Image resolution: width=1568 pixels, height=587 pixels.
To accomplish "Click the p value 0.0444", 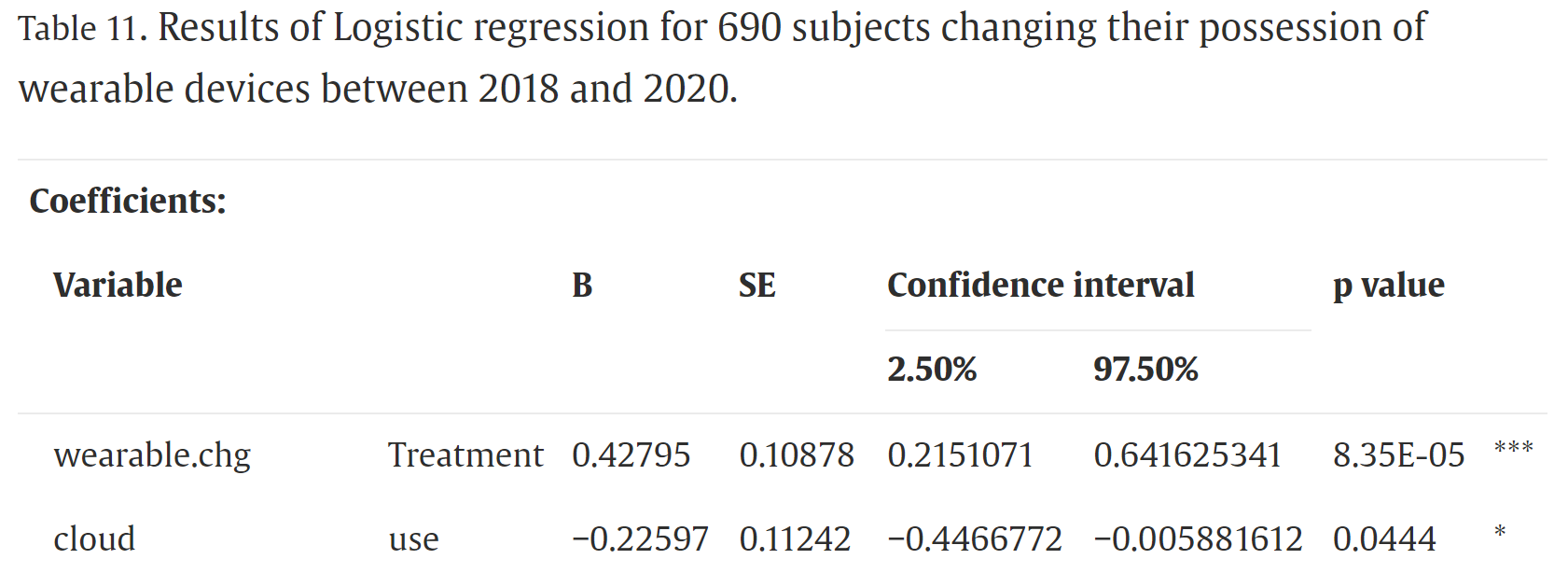I will 1384,538.
